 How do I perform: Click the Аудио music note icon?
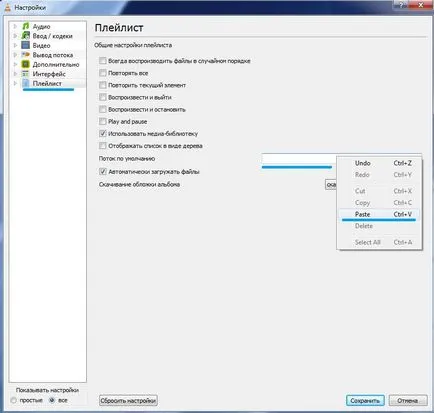point(26,26)
